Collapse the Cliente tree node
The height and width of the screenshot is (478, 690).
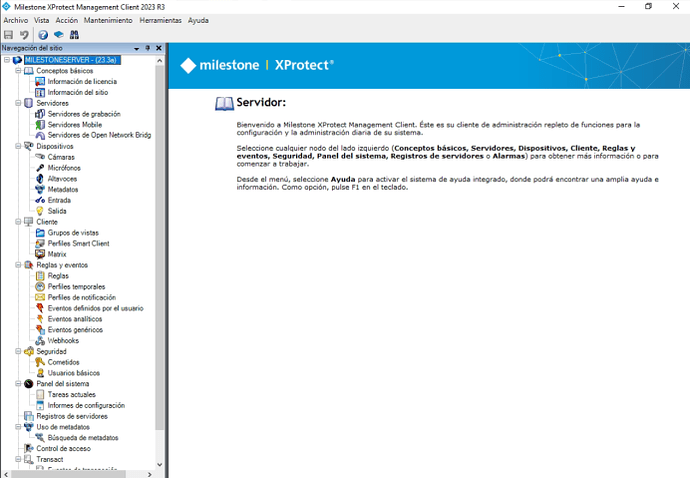(18, 222)
